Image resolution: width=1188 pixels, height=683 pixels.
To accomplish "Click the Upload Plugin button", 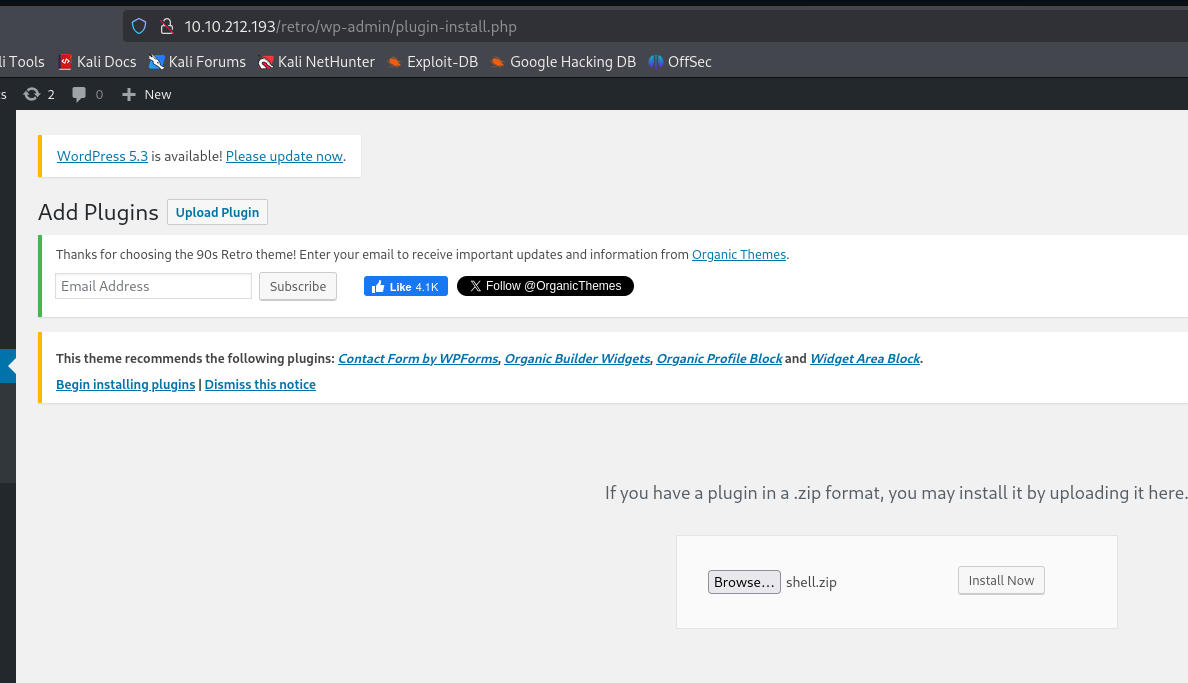I will point(217,212).
